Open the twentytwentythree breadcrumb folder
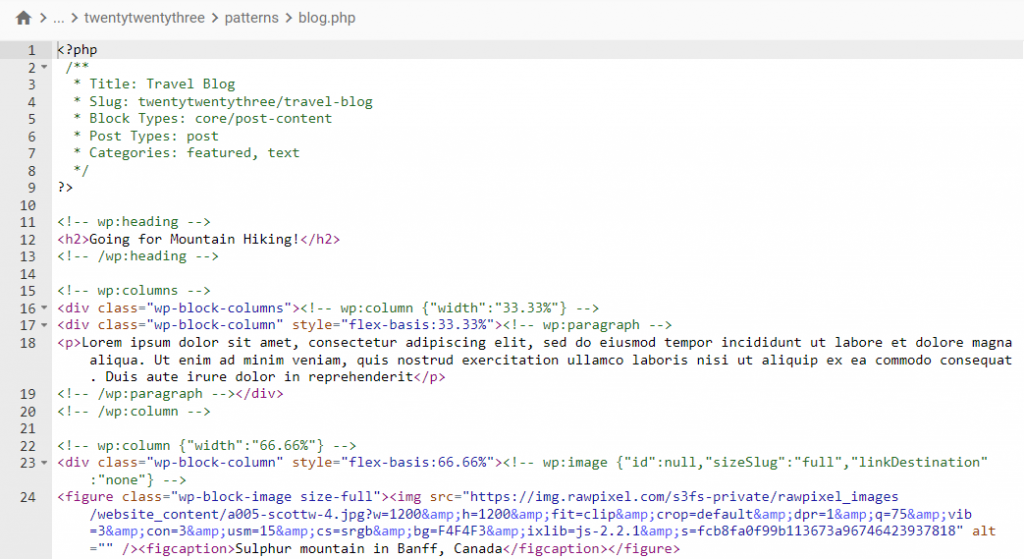The image size is (1024, 559). [x=144, y=18]
